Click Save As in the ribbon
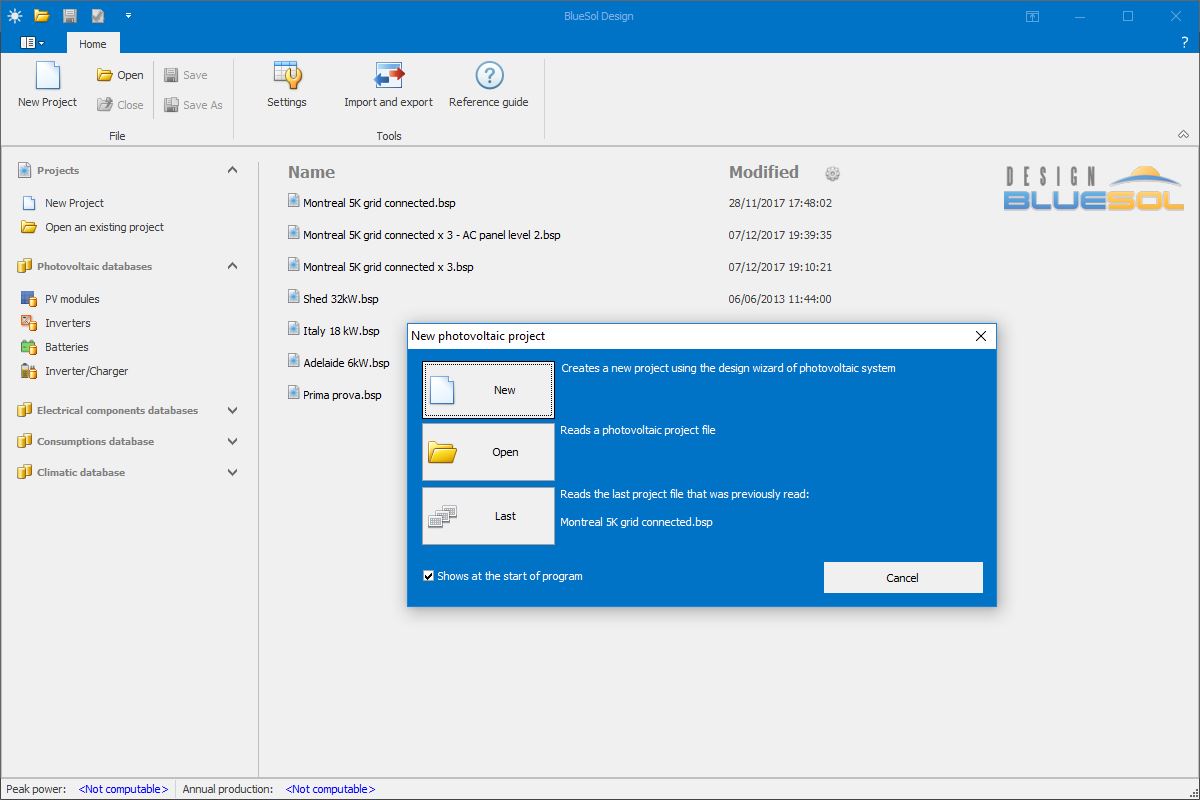 pos(193,104)
